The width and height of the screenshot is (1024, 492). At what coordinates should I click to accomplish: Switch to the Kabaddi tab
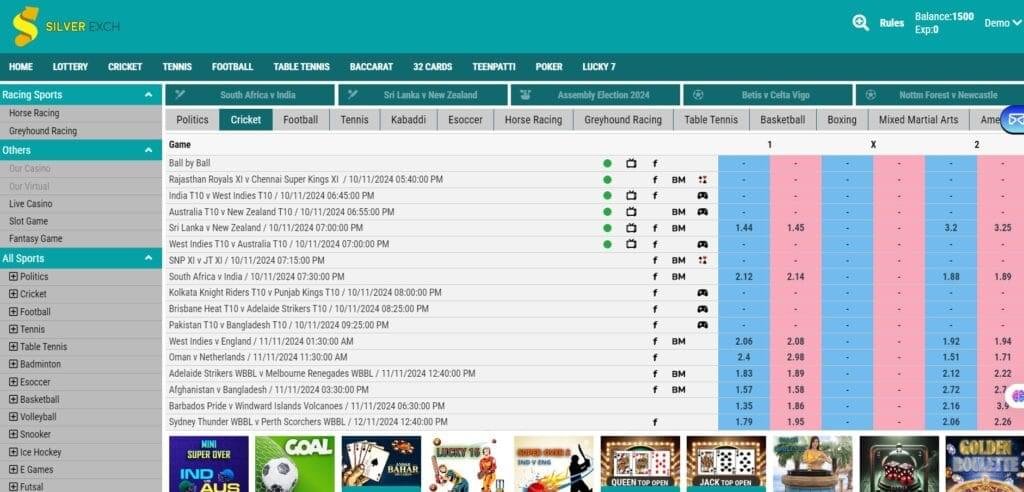[x=408, y=120]
